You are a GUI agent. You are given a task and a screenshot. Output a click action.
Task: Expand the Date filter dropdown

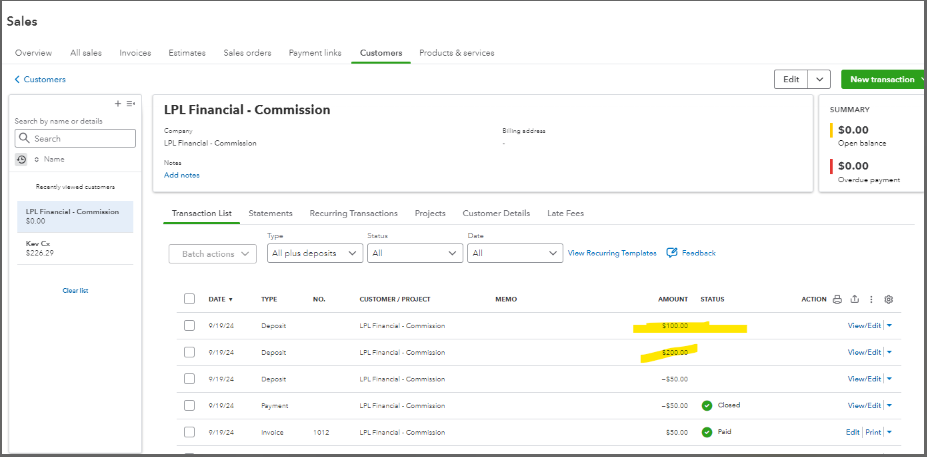514,254
